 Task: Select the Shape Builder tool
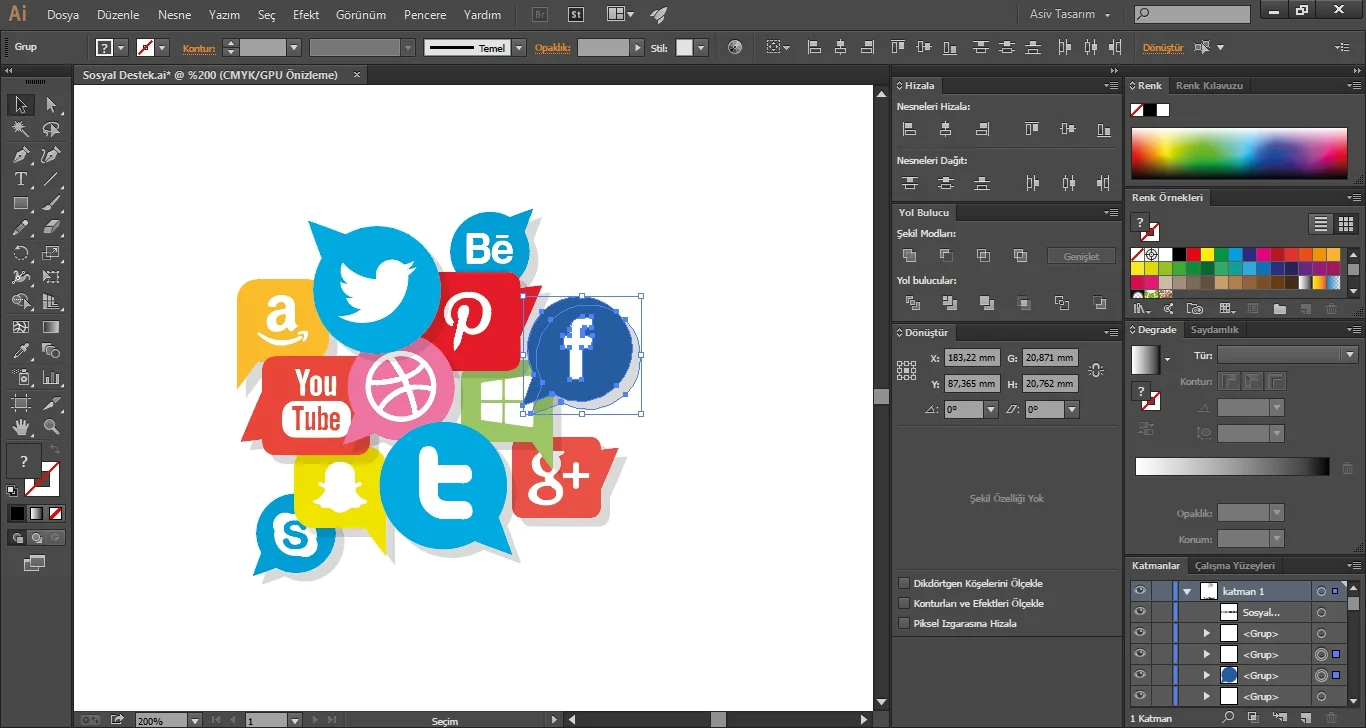click(x=21, y=302)
